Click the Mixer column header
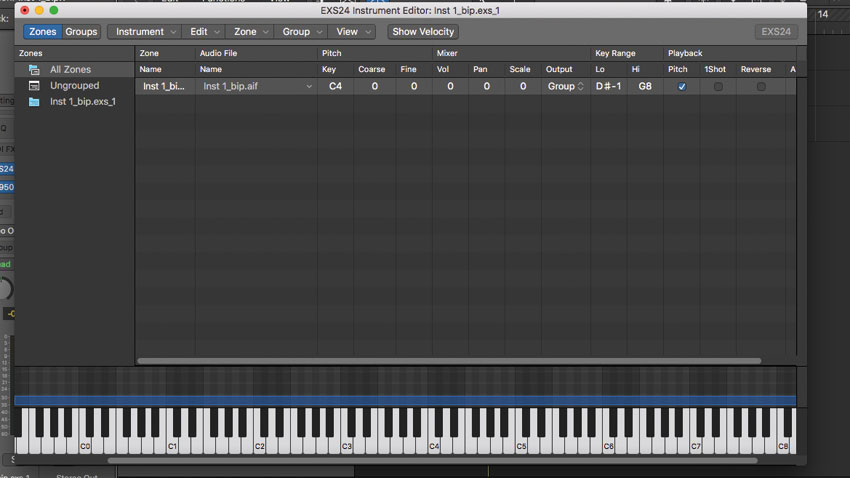Screen dimensions: 850x478 447,53
